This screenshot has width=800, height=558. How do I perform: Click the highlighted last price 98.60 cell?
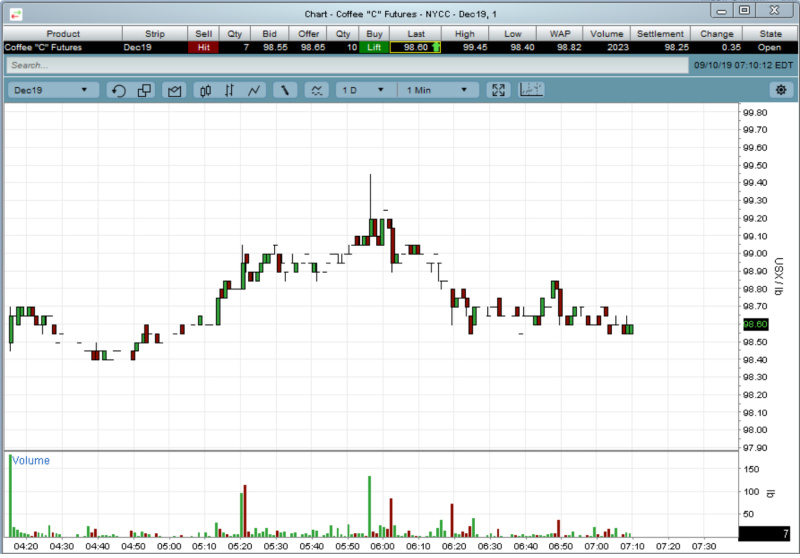[x=415, y=47]
